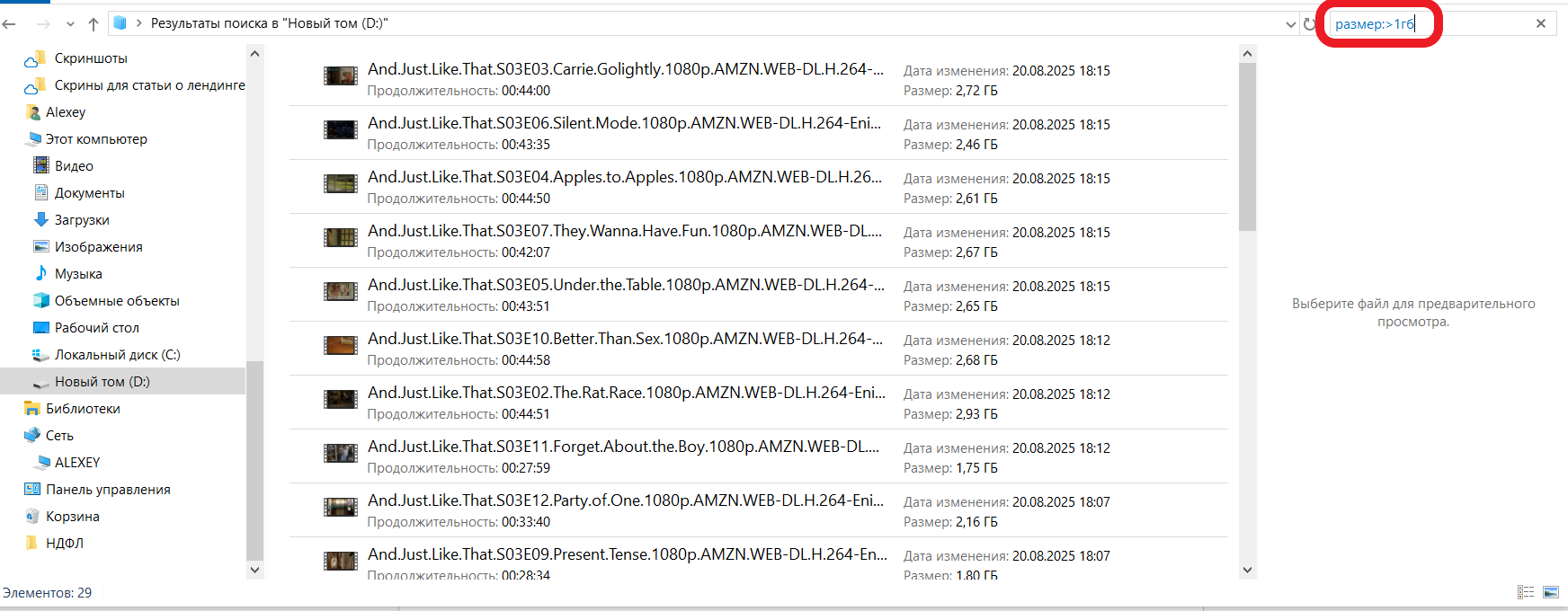1568x611 pixels.
Task: Open the address bar breadcrumb chevron
Action: coord(139,23)
